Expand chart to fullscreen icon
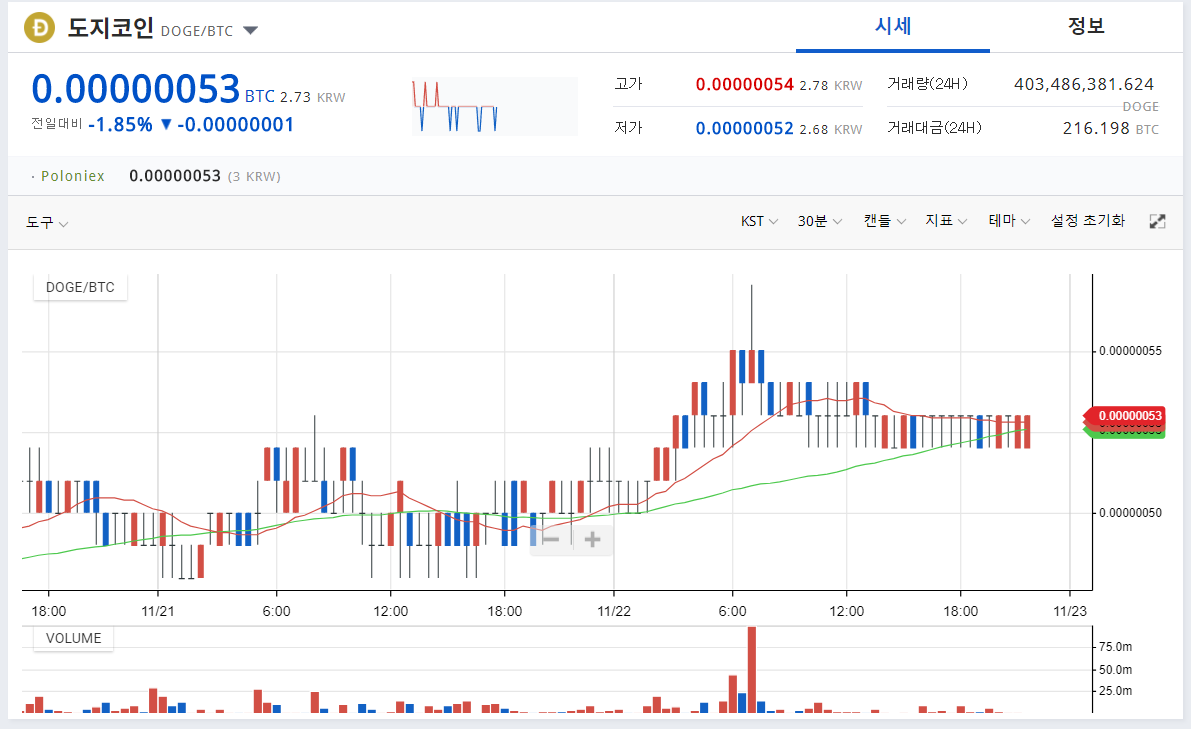The image size is (1191, 729). click(x=1158, y=221)
